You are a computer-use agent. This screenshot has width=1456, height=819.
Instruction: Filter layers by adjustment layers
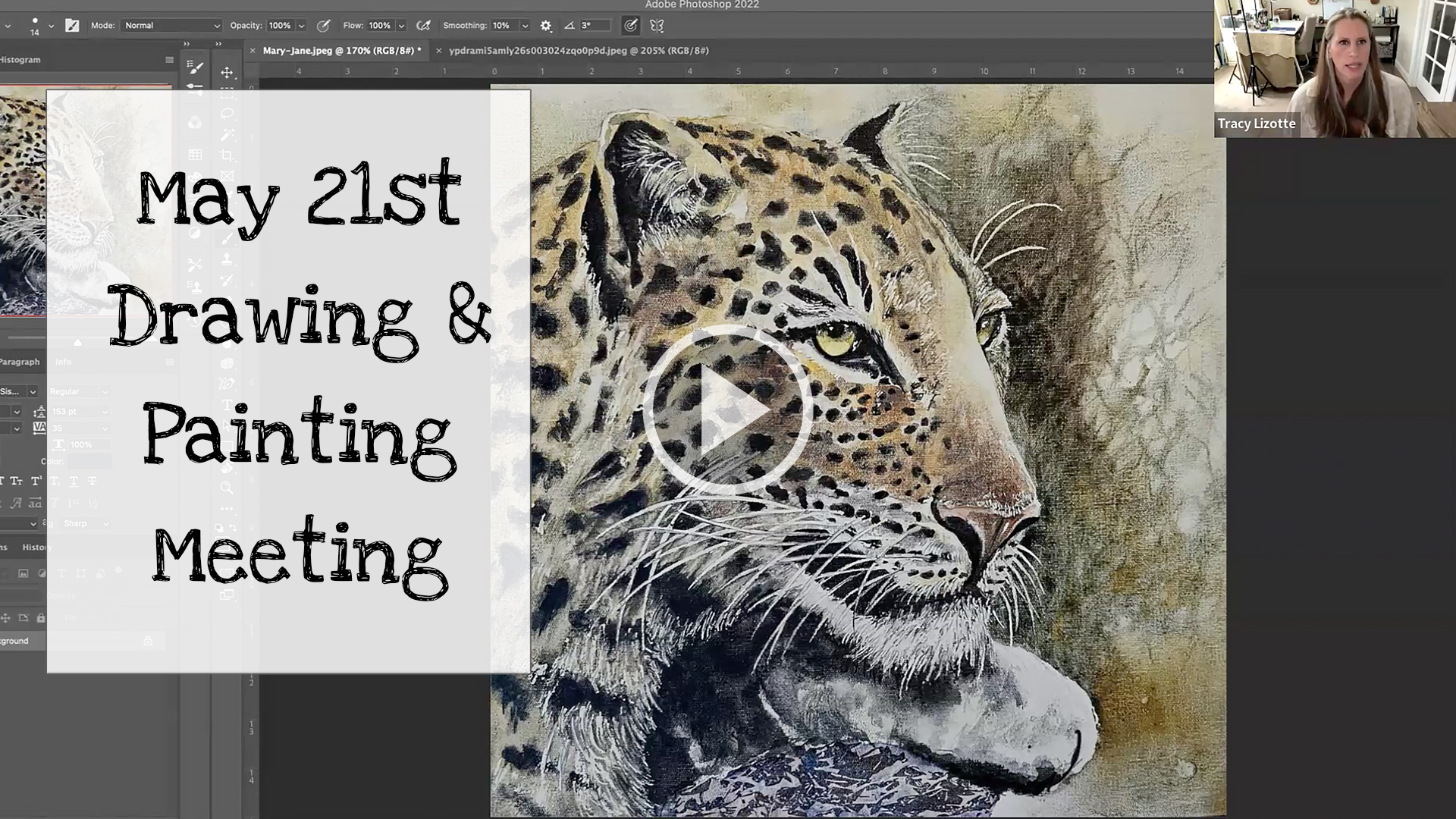coord(42,573)
